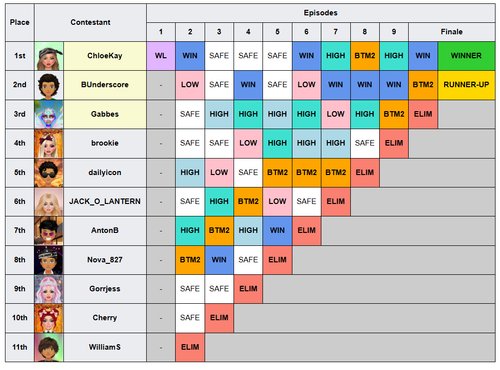Image resolution: width=500 pixels, height=370 pixels.
Task: Click Gorrjess' pink-haired avatar
Action: (x=49, y=289)
